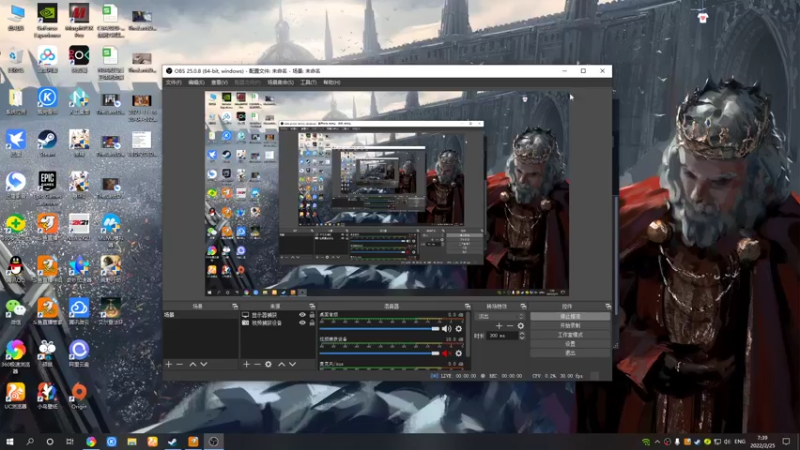Select Video Capture Device row in Sources list

(x=278, y=323)
